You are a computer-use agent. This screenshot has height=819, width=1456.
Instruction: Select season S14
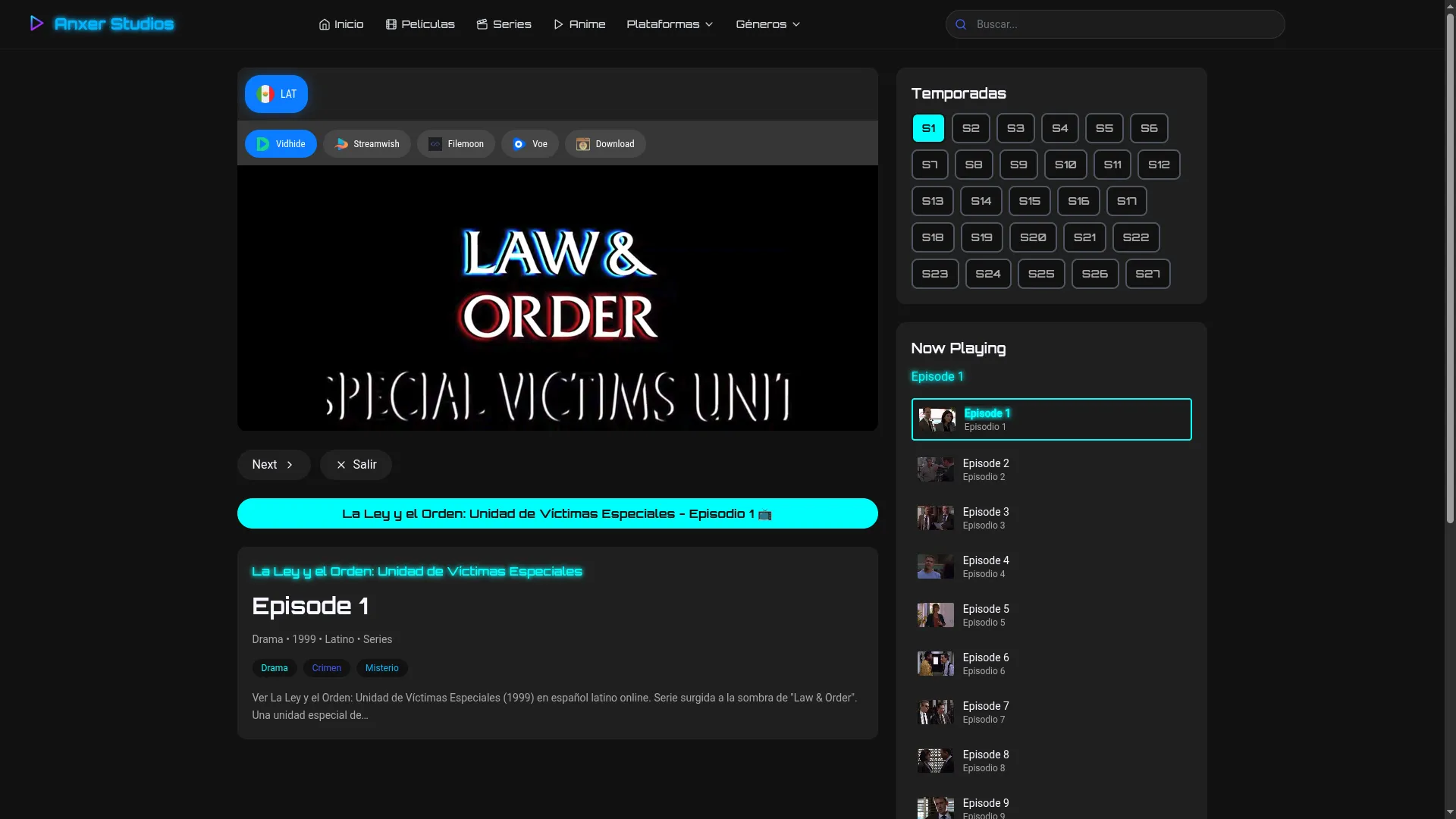[x=981, y=201]
